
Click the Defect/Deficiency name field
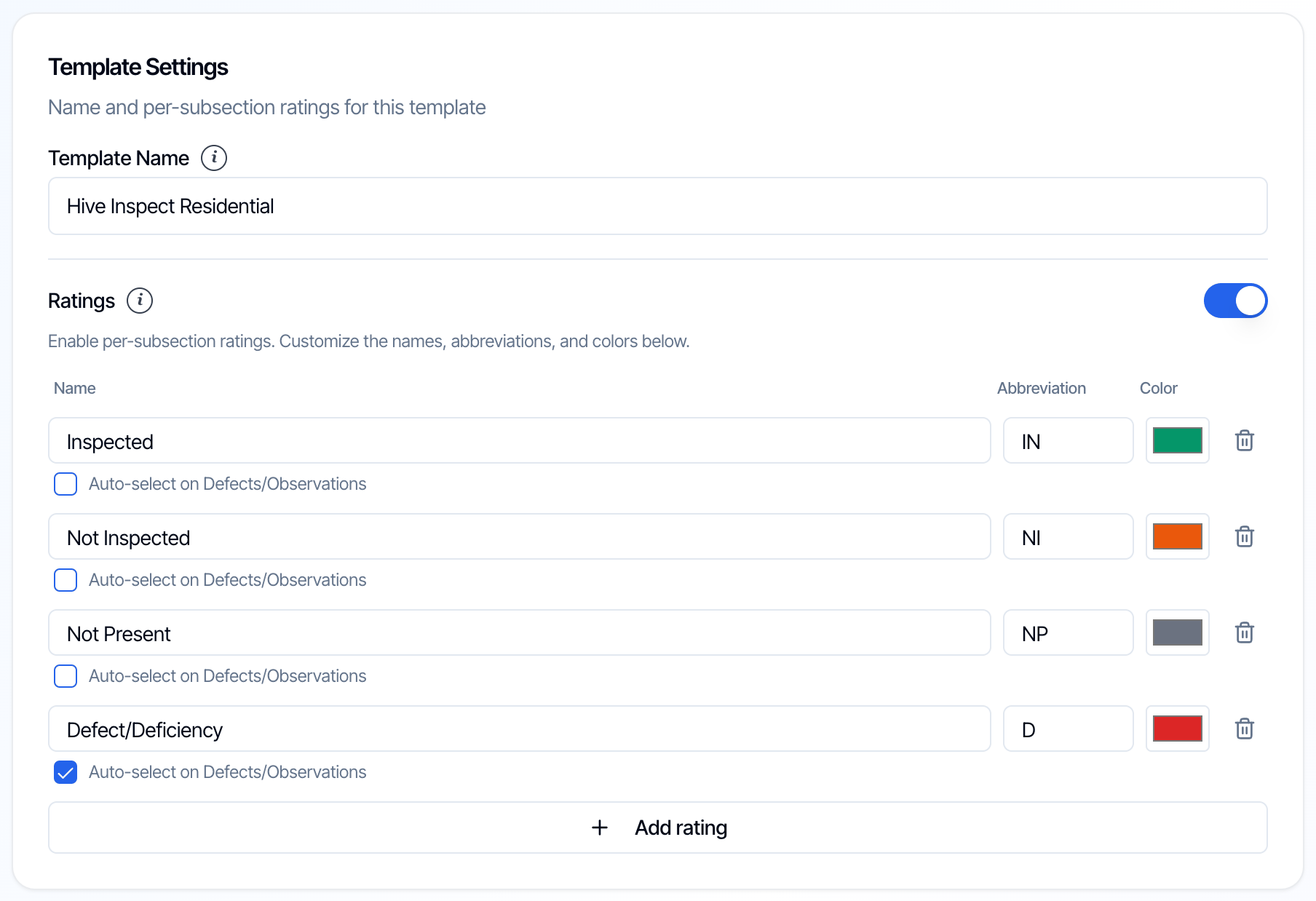click(x=520, y=729)
